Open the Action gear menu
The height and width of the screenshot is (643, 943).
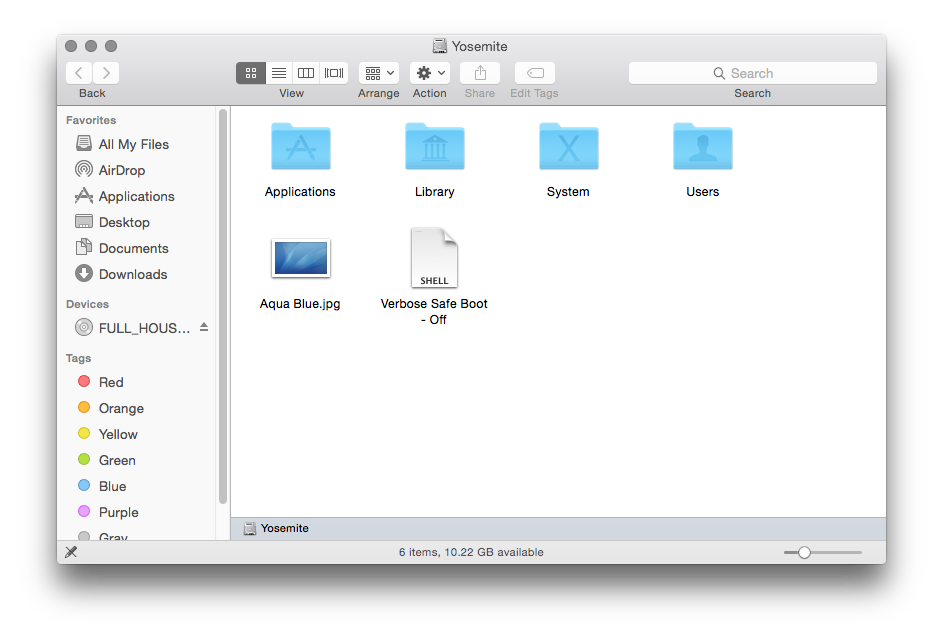tap(430, 73)
